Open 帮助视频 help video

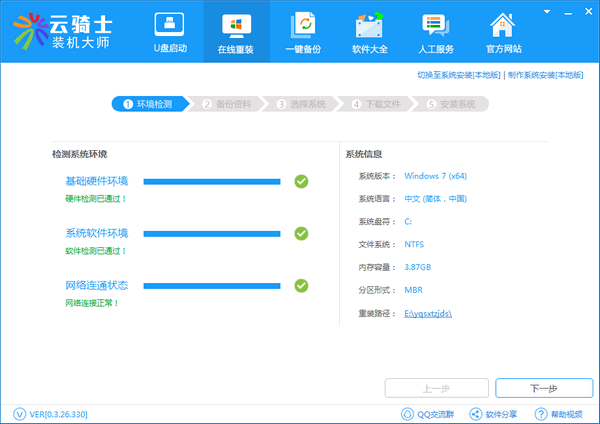pos(559,413)
